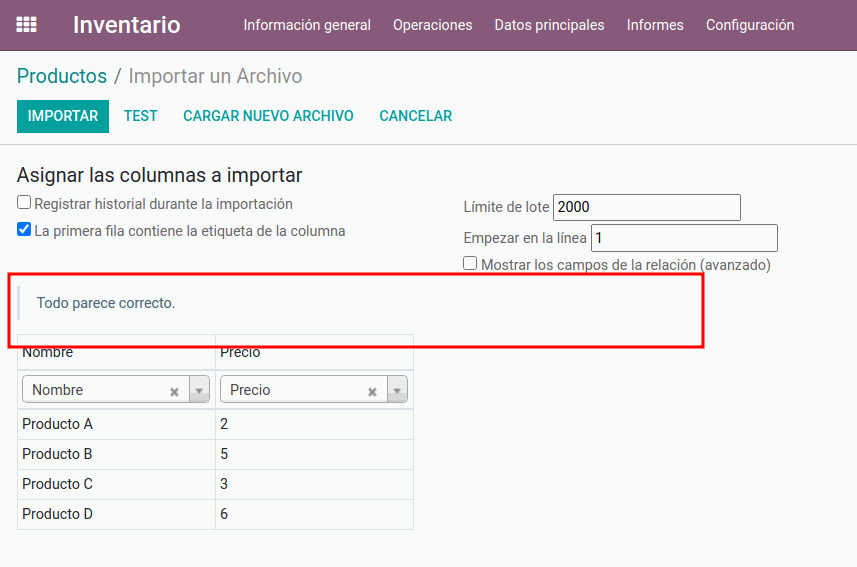
Task: Enable Mostrar los campos de la relación
Action: point(470,264)
